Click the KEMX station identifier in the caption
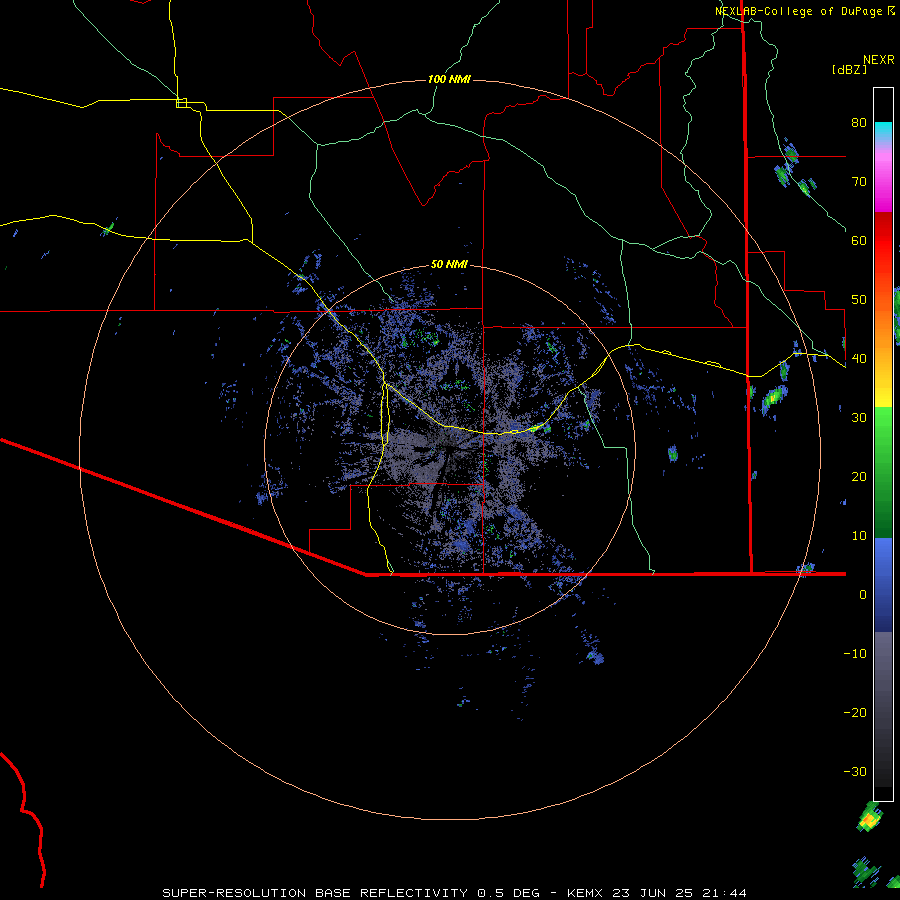The width and height of the screenshot is (900, 900). pos(587,893)
